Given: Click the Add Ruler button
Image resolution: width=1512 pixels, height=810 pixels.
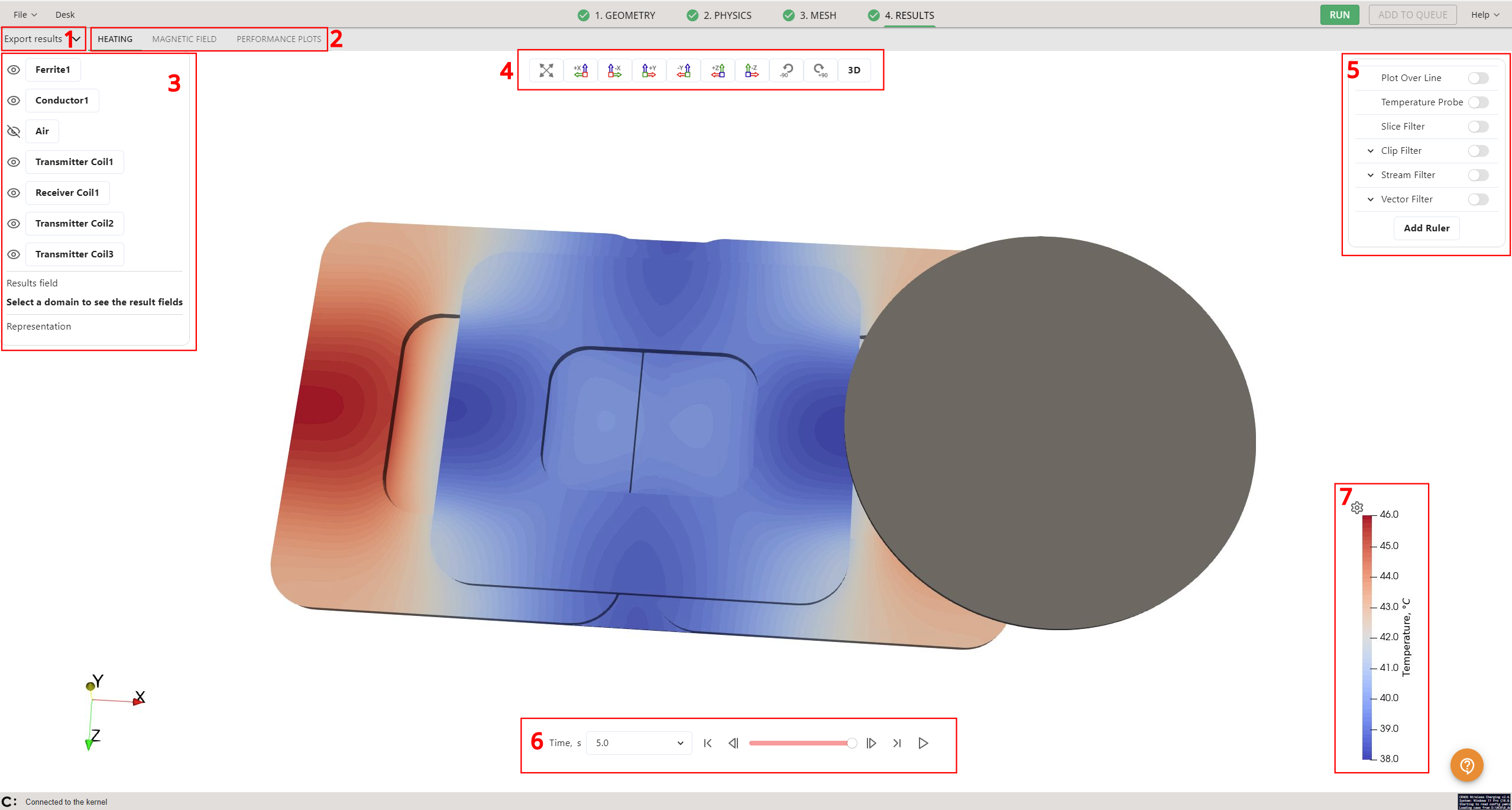Looking at the screenshot, I should [x=1426, y=228].
